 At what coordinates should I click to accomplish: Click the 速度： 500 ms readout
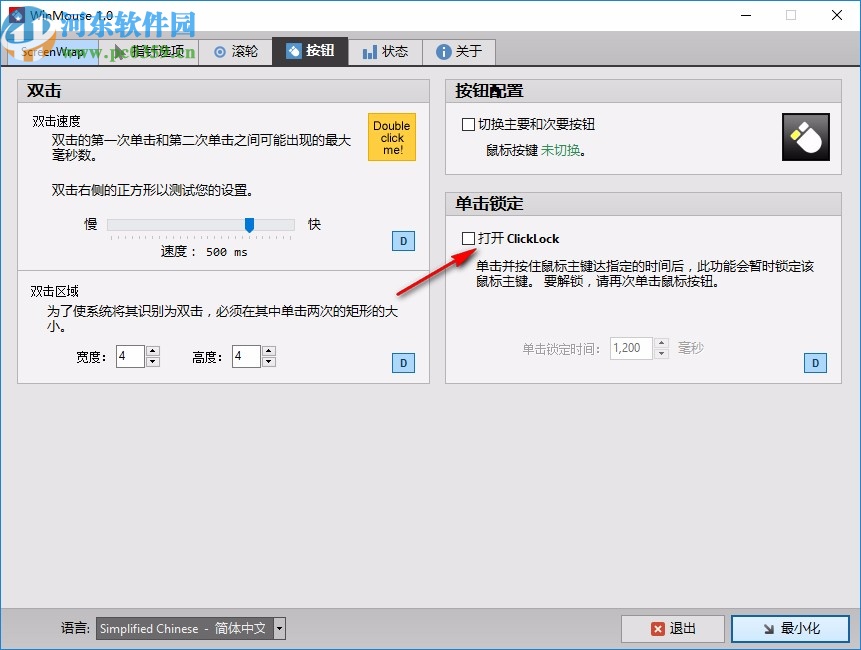204,252
